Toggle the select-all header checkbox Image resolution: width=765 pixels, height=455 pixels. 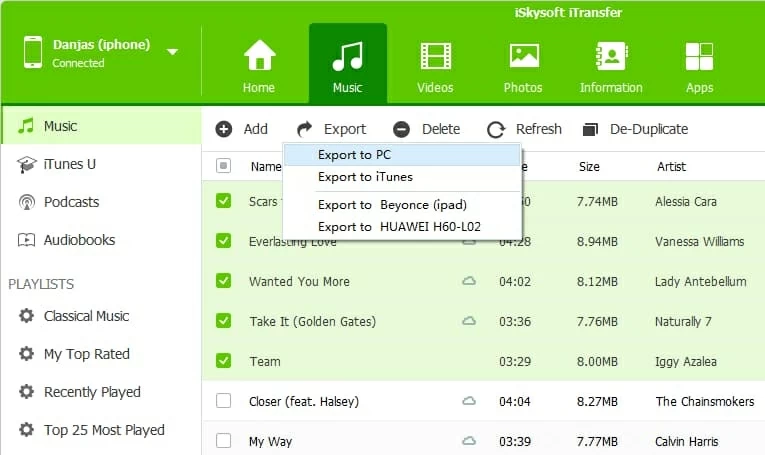coord(224,166)
